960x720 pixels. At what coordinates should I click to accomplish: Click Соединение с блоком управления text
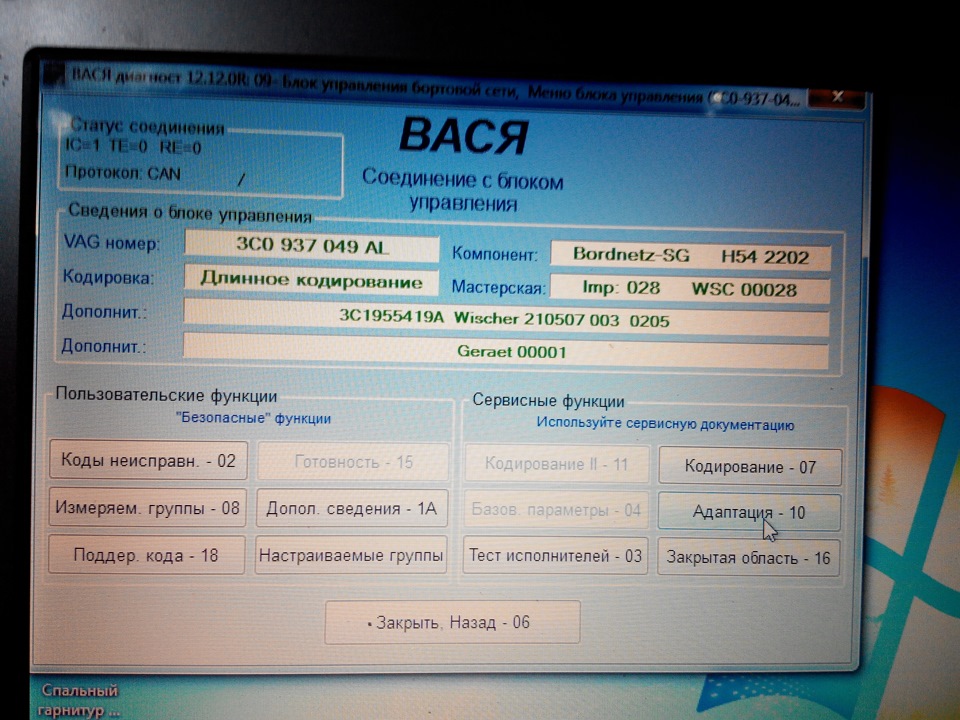[463, 190]
